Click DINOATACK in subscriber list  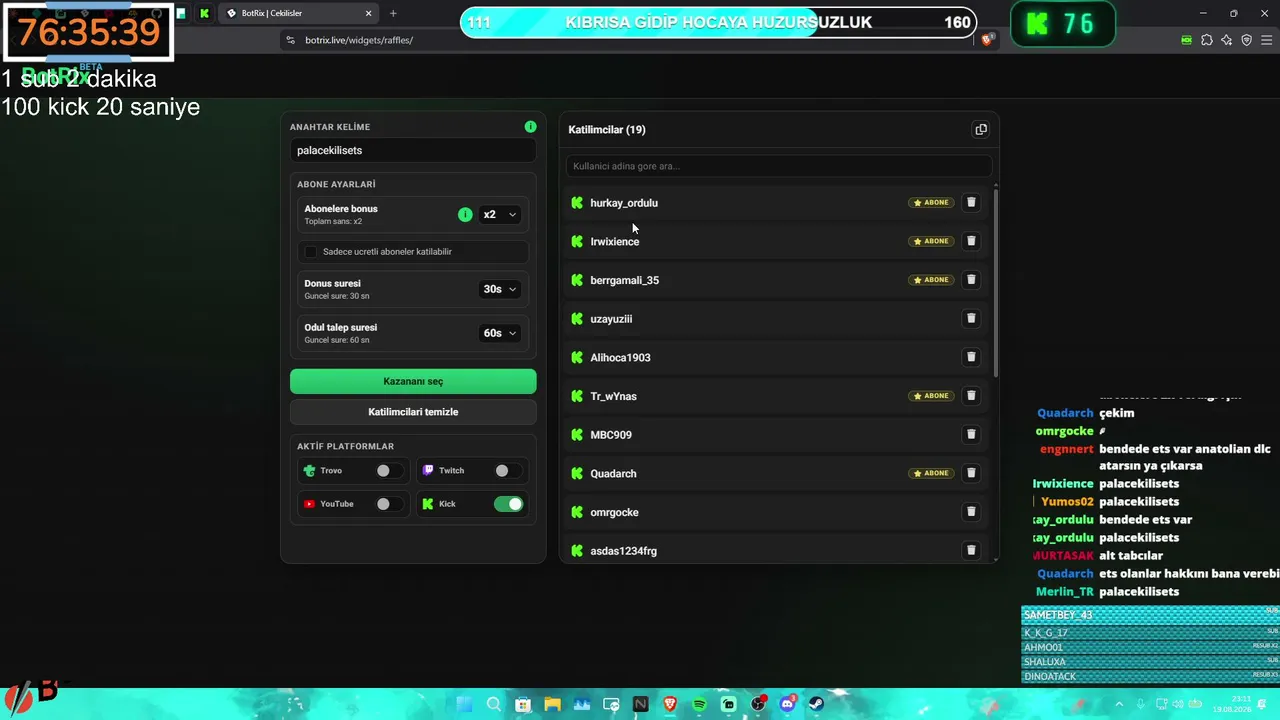pos(1050,677)
